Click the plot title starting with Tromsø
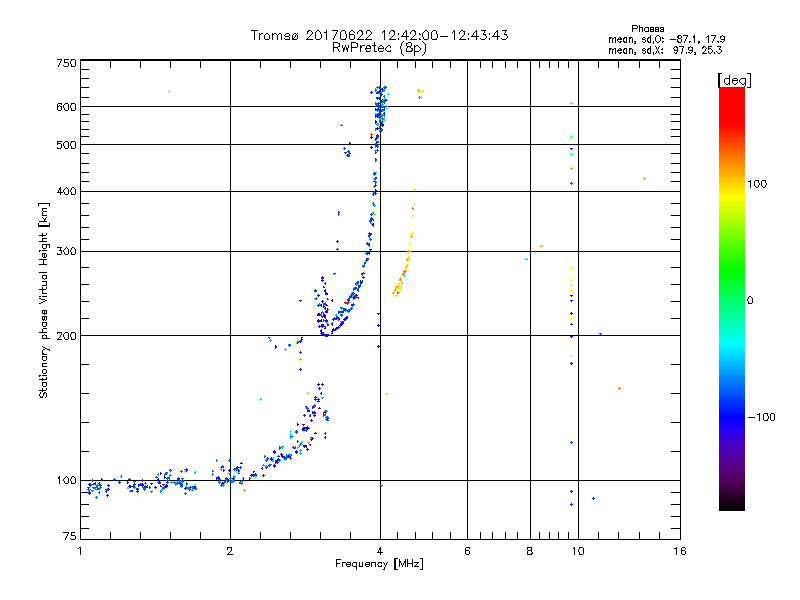Image resolution: width=800 pixels, height=600 pixels. pyautogui.click(x=379, y=35)
